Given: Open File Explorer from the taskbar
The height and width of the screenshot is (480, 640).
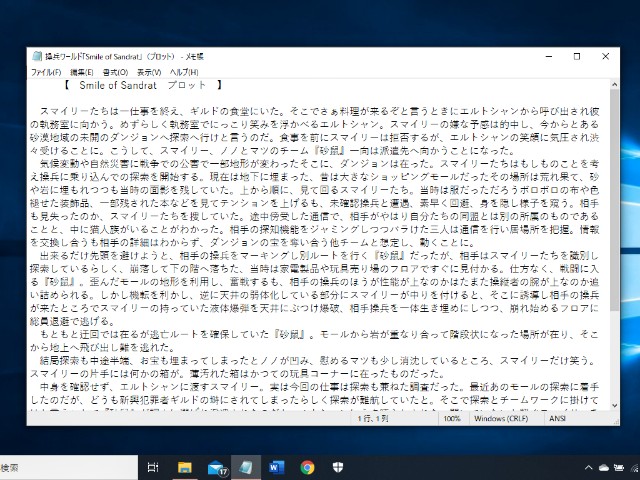Looking at the screenshot, I should click(x=184, y=467).
